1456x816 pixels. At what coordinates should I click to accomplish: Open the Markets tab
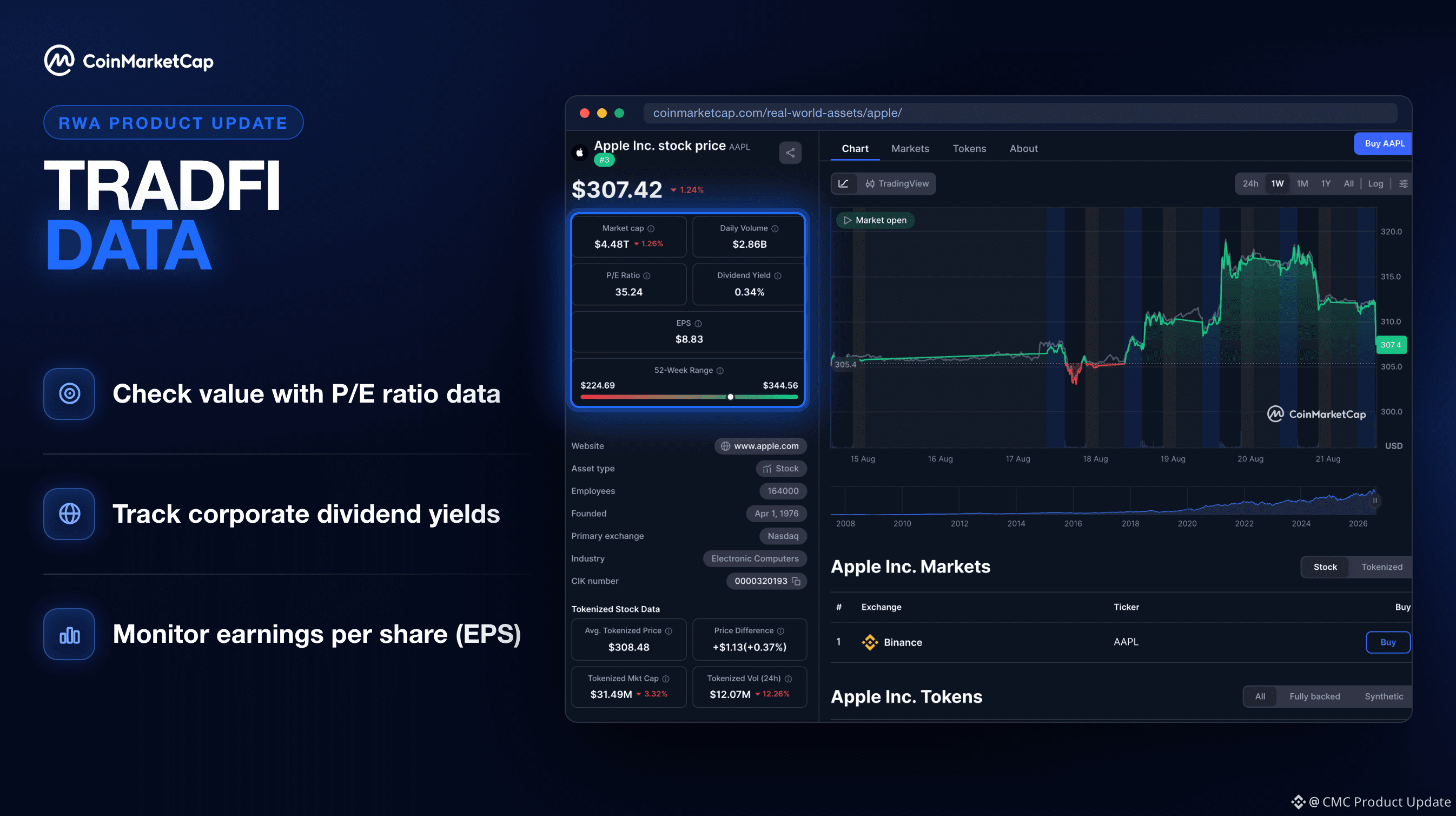point(910,149)
